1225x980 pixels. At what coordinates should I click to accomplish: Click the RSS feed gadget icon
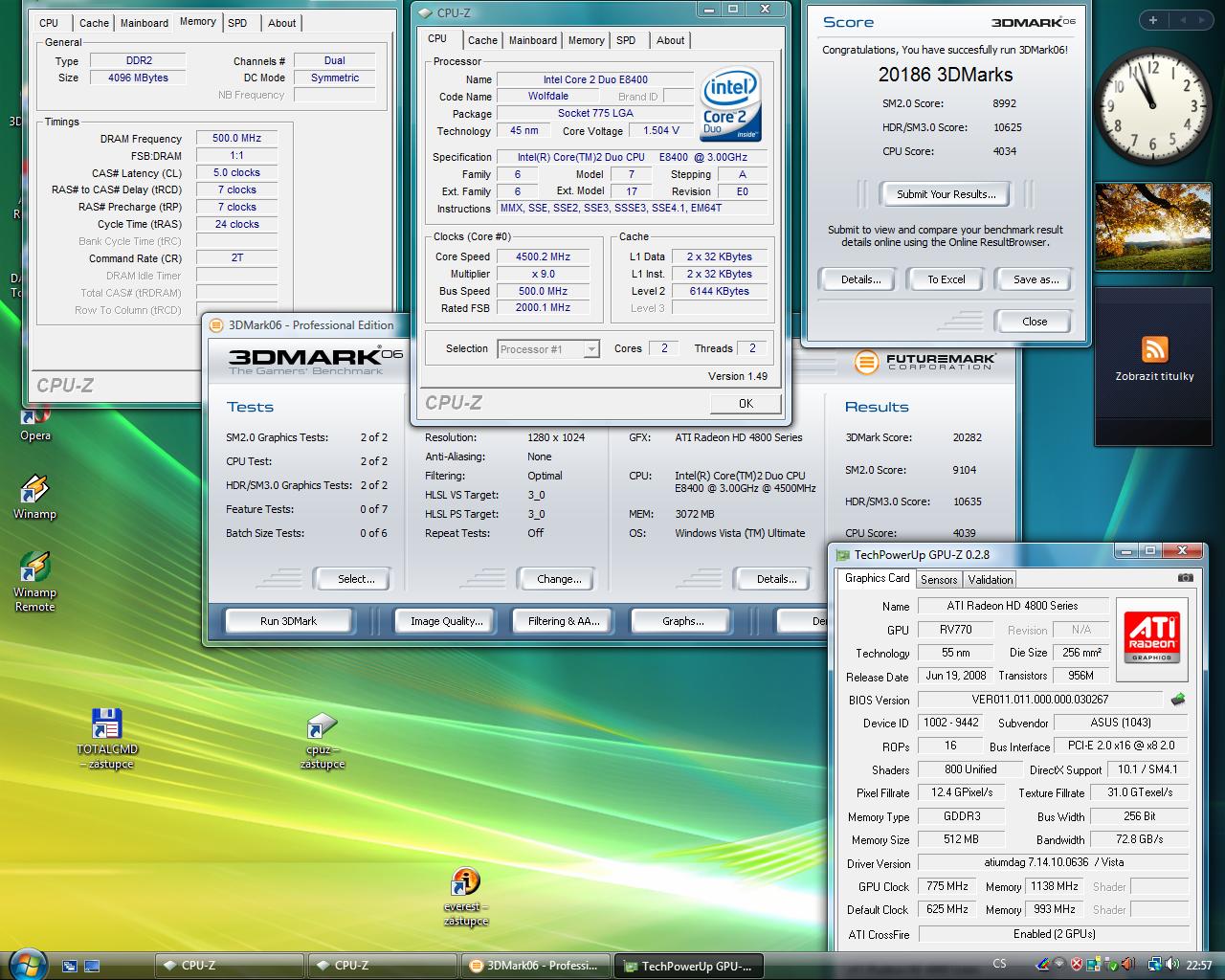pos(1155,349)
